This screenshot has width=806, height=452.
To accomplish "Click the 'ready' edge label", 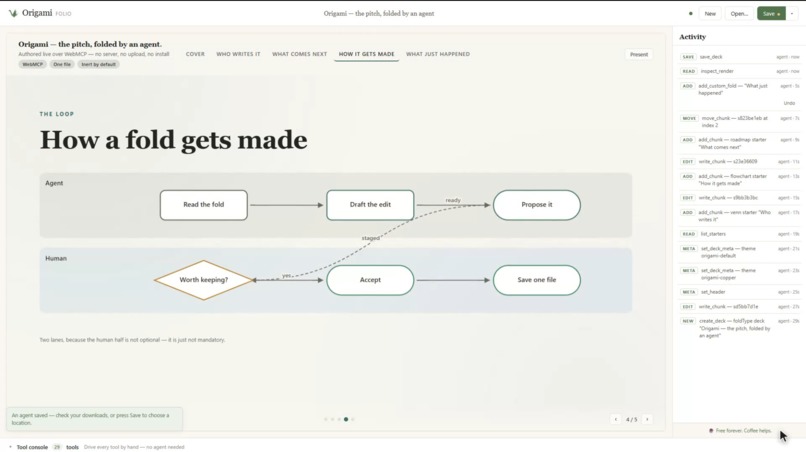I will click(453, 200).
